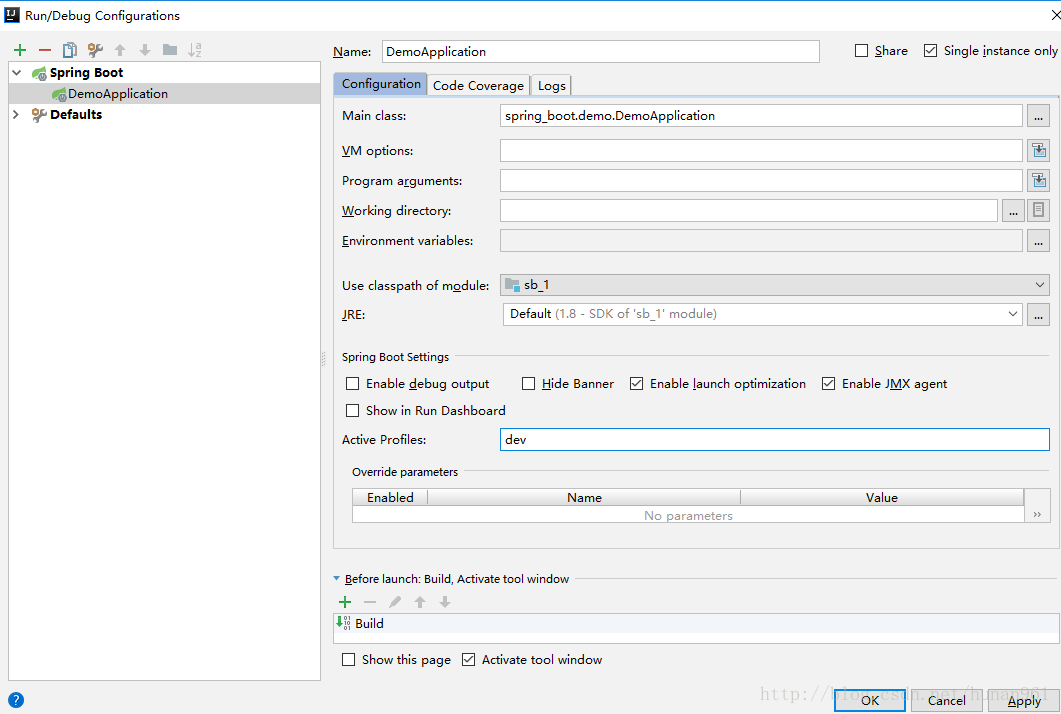Uncheck Activate tool window
This screenshot has width=1061, height=714.
(x=468, y=659)
